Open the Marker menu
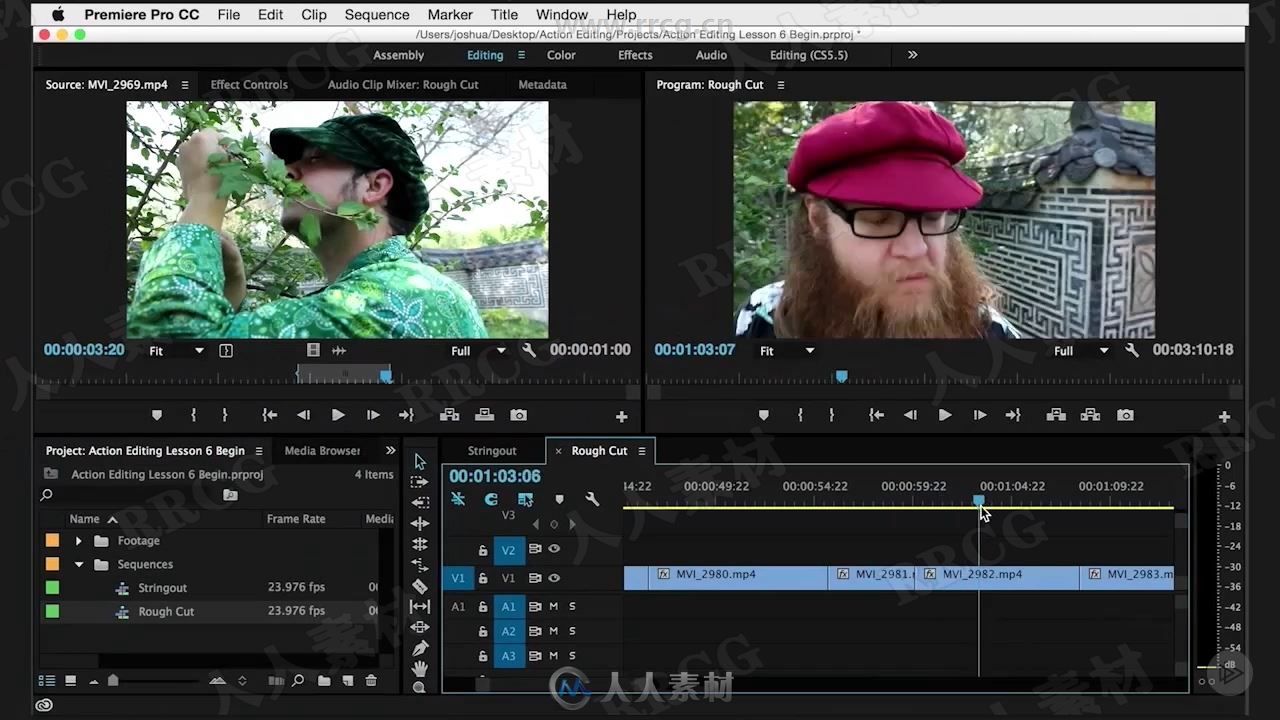 (x=450, y=14)
